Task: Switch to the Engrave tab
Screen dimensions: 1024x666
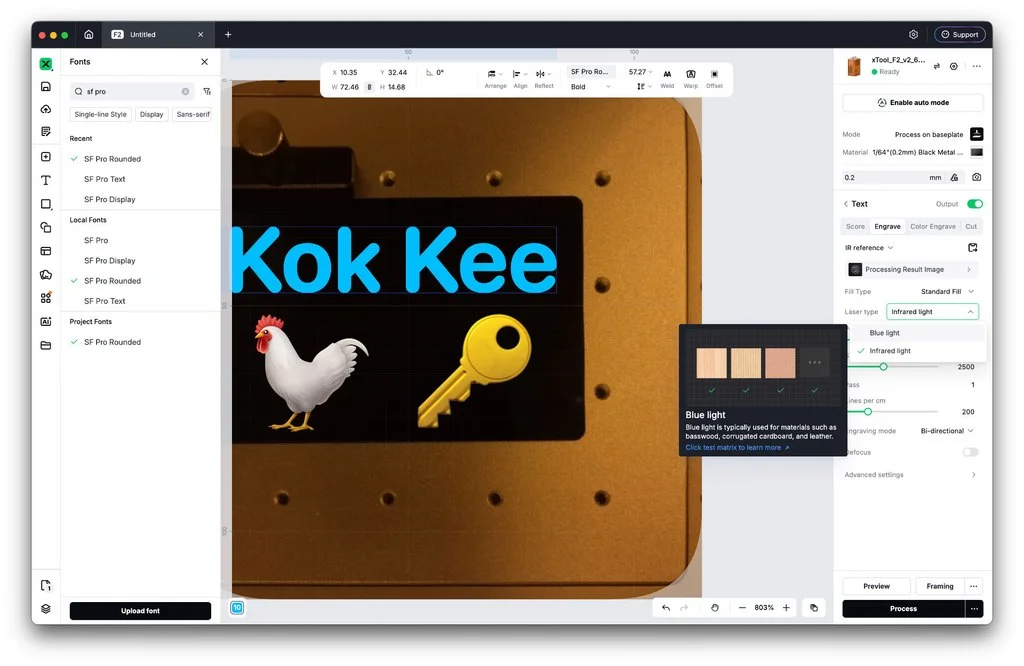Action: pos(887,227)
